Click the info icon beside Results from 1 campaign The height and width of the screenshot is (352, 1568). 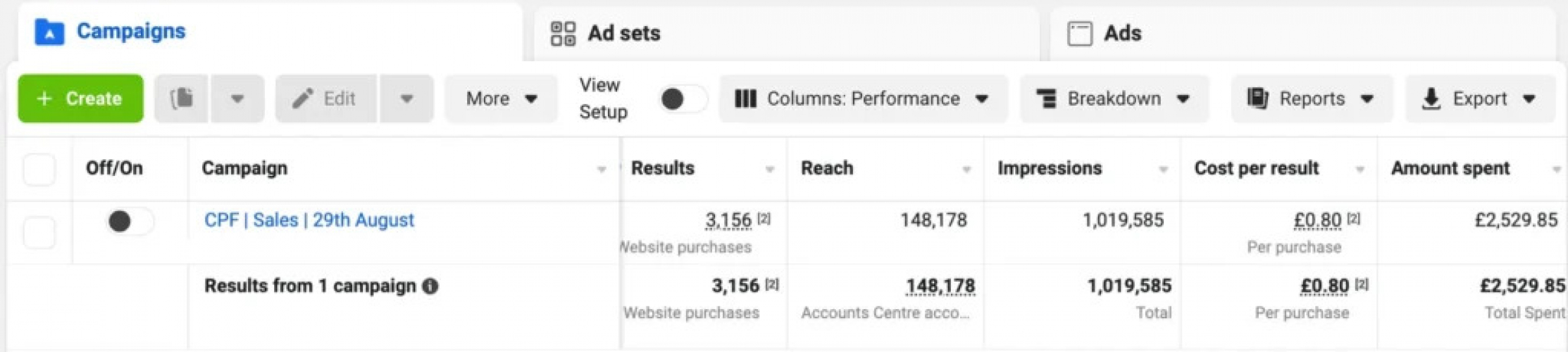(x=430, y=287)
